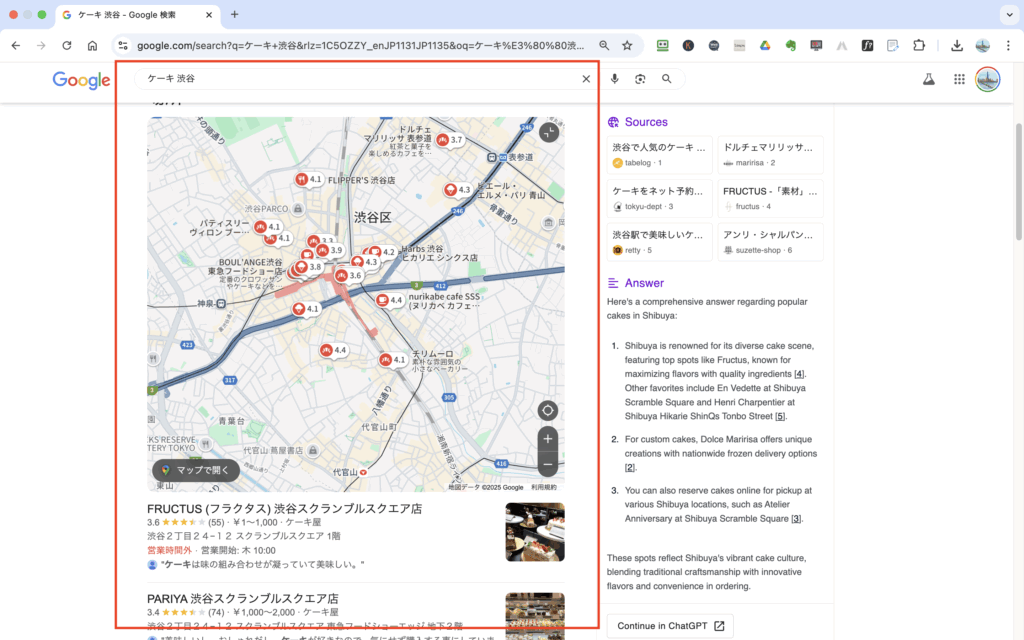Close the ケーキ 渋谷 tab
This screenshot has width=1024, height=640.
coord(209,14)
